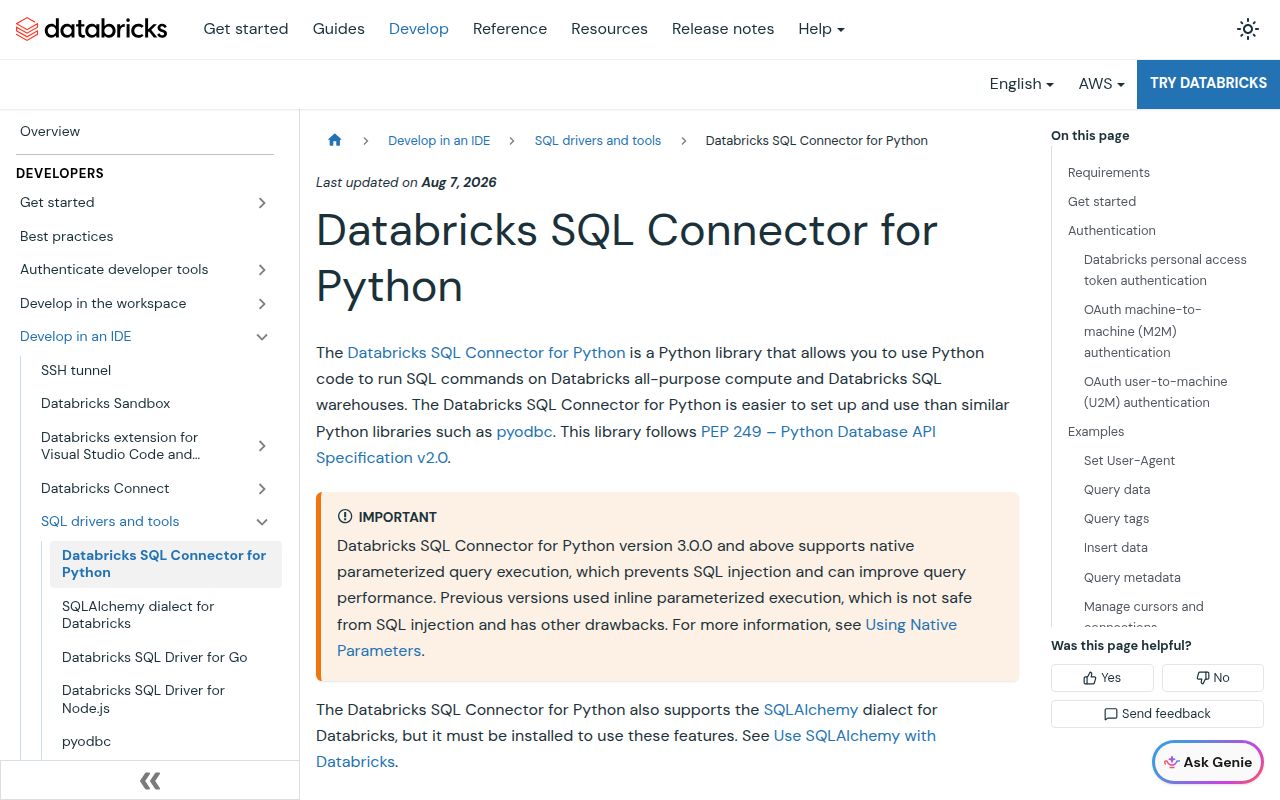The height and width of the screenshot is (800, 1280).
Task: Open the AWS cloud provider dropdown
Action: tap(1101, 84)
